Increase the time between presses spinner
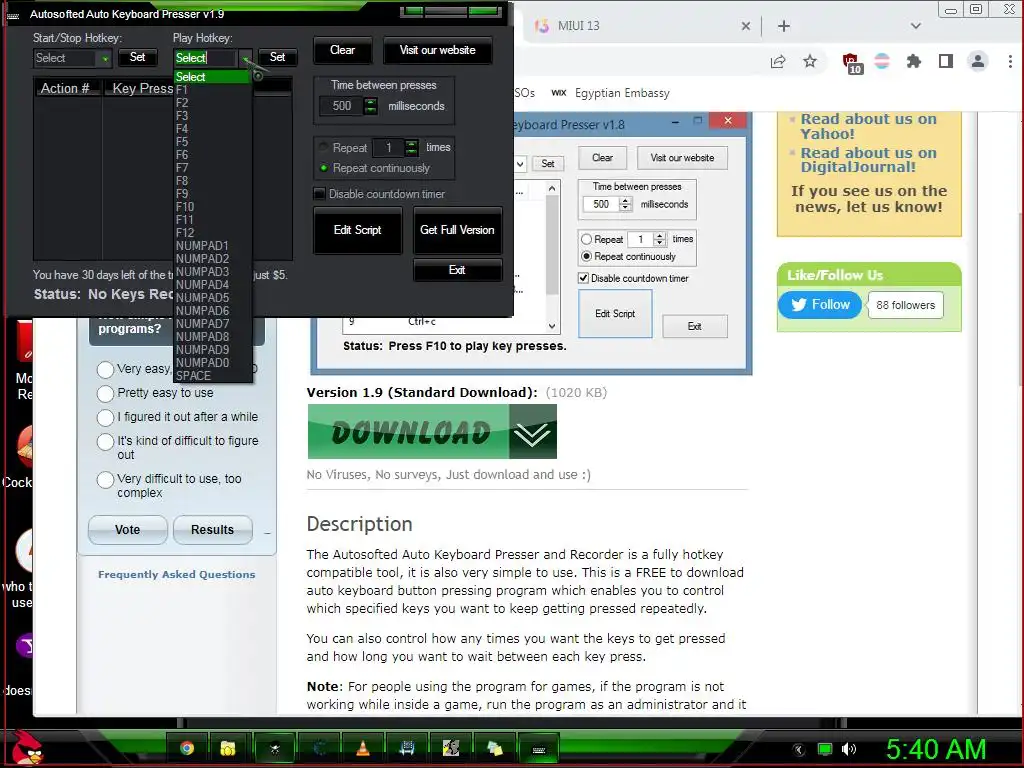This screenshot has height=768, width=1024. (x=370, y=102)
